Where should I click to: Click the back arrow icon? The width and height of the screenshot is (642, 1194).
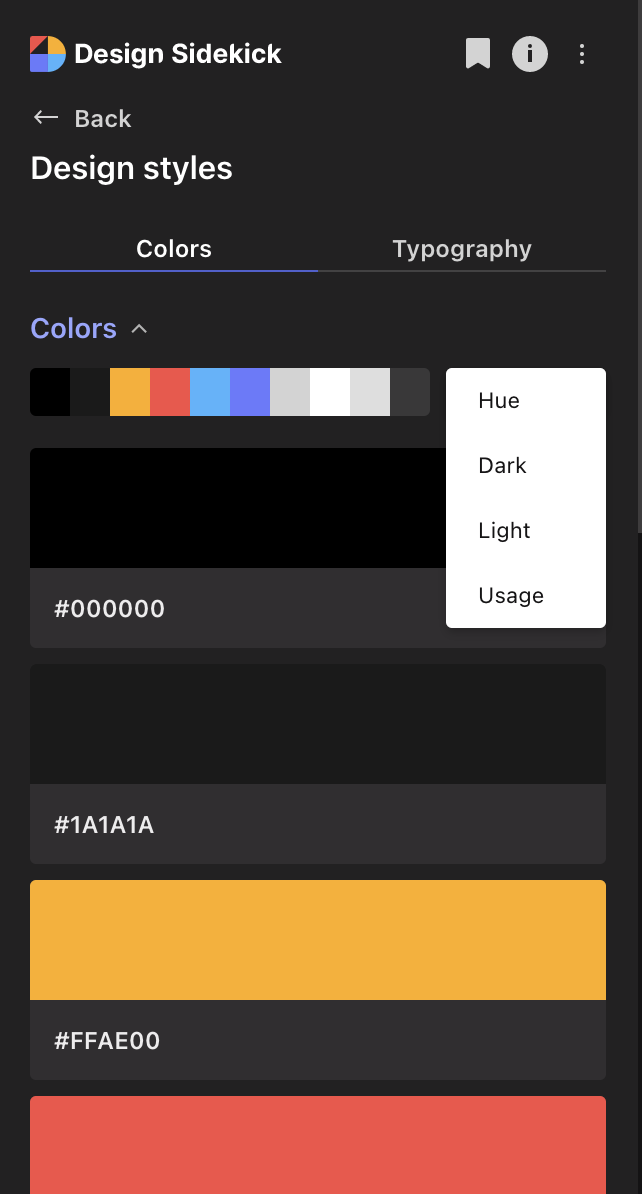[45, 118]
